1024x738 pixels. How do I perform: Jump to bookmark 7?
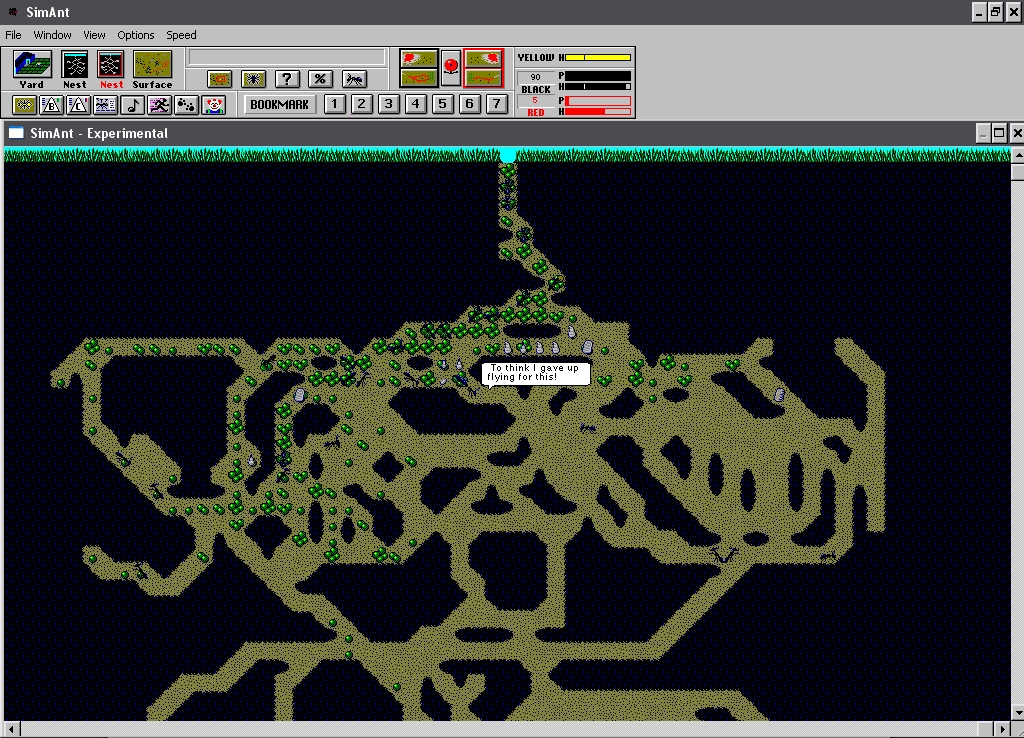(x=496, y=104)
